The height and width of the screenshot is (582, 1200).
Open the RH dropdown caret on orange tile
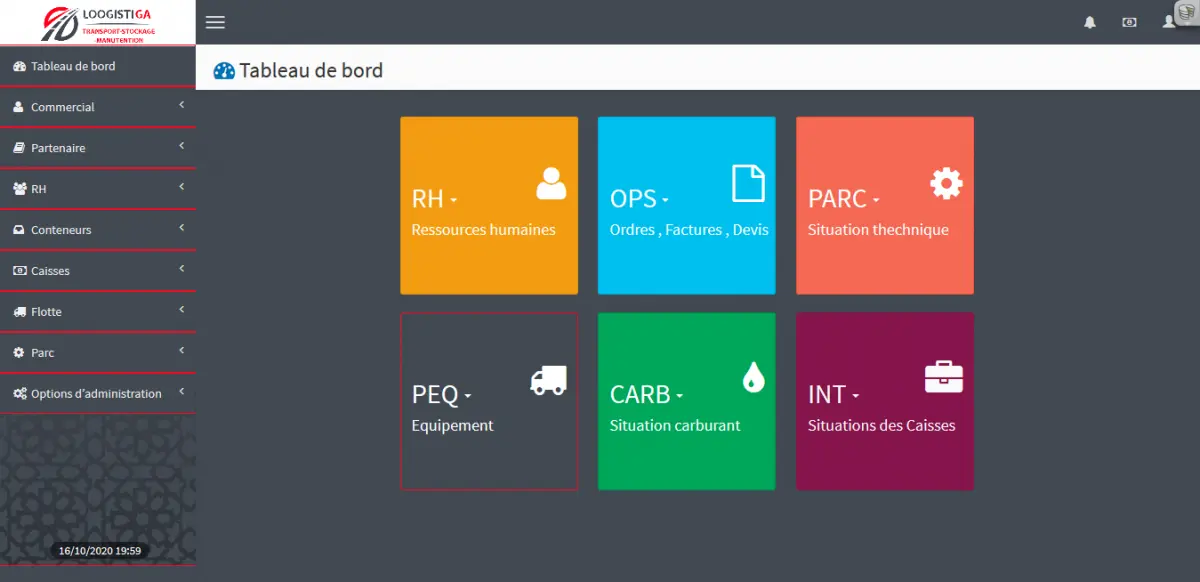pos(453,200)
